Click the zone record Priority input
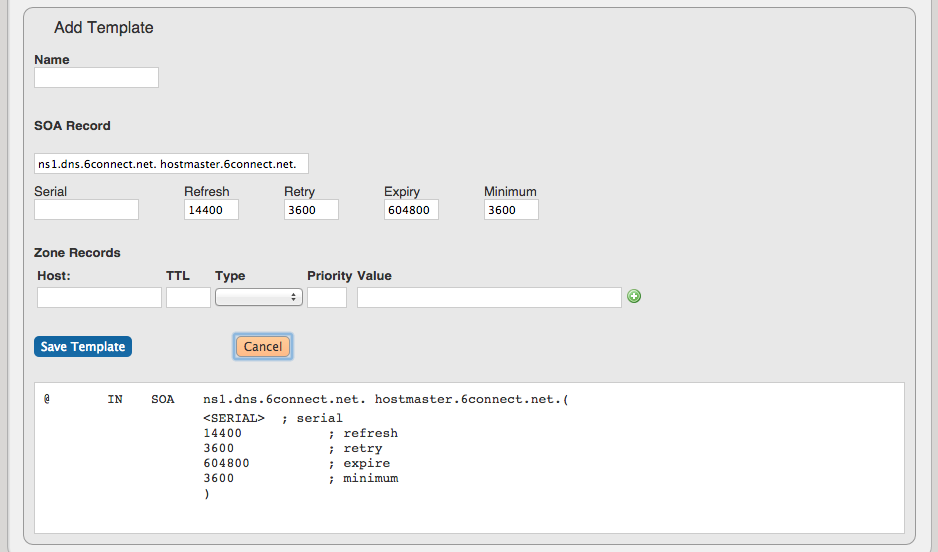The image size is (938, 552). pyautogui.click(x=327, y=297)
